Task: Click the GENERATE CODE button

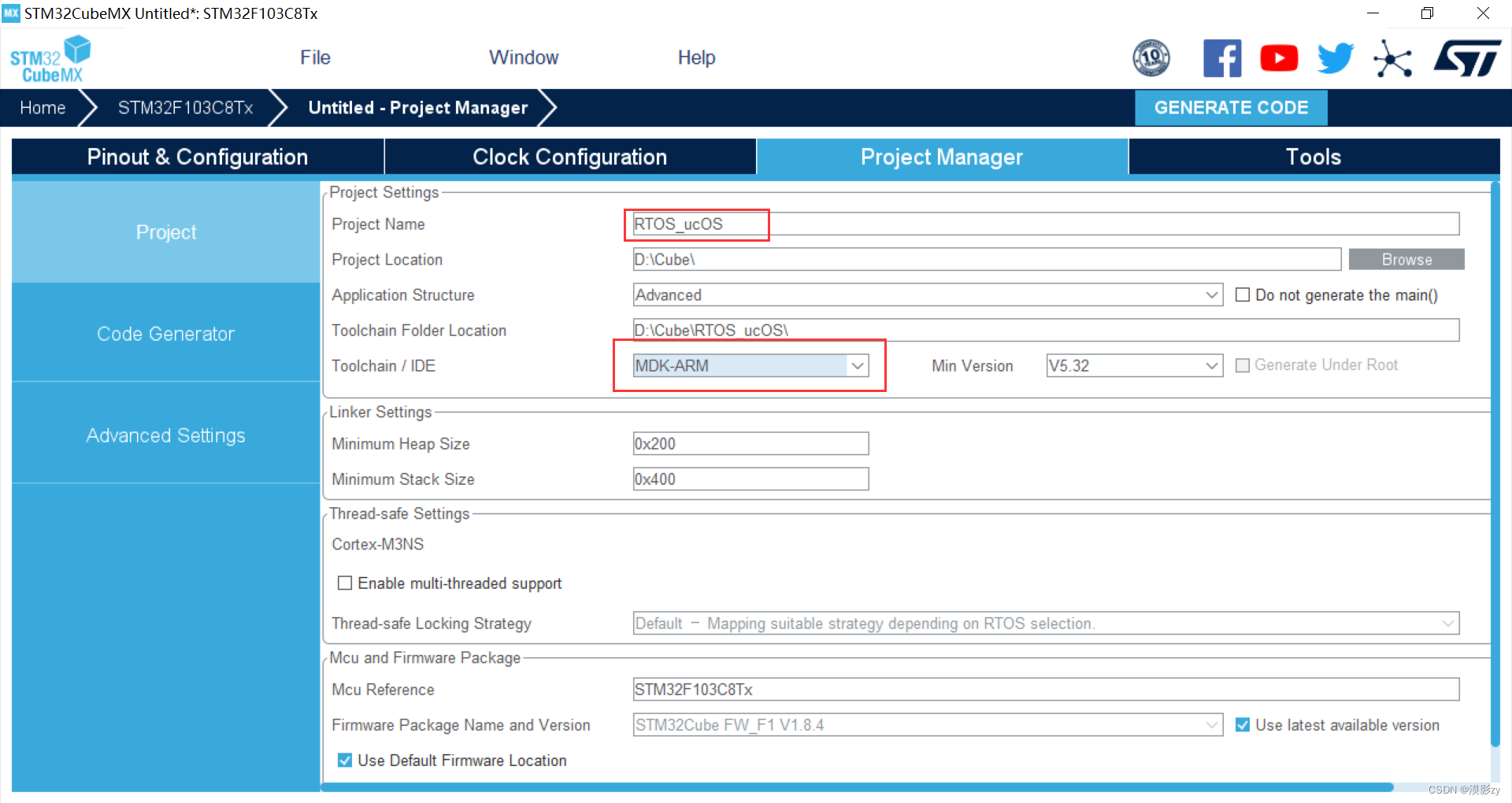Action: pyautogui.click(x=1231, y=108)
